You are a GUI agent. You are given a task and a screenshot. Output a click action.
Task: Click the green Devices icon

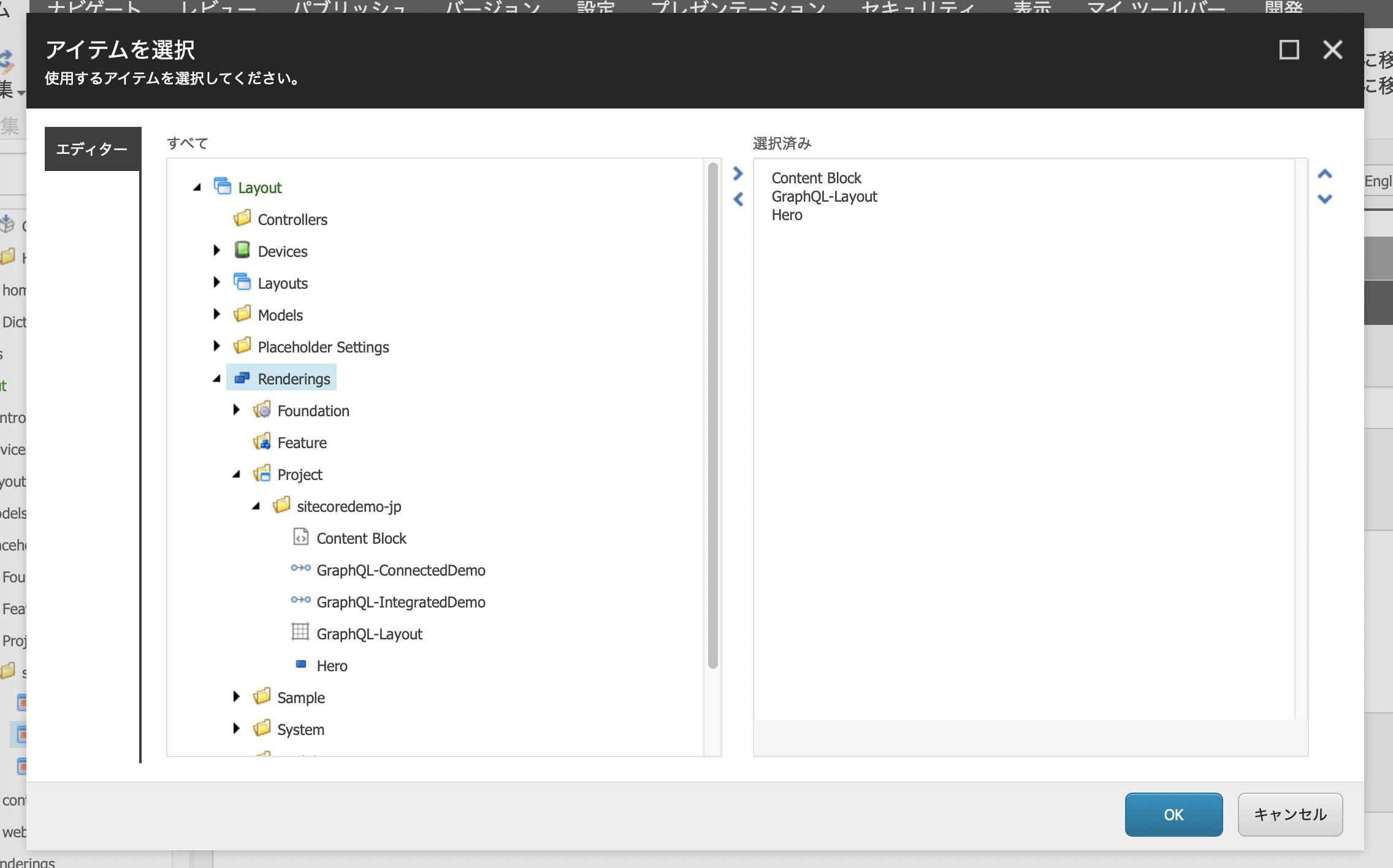[242, 249]
